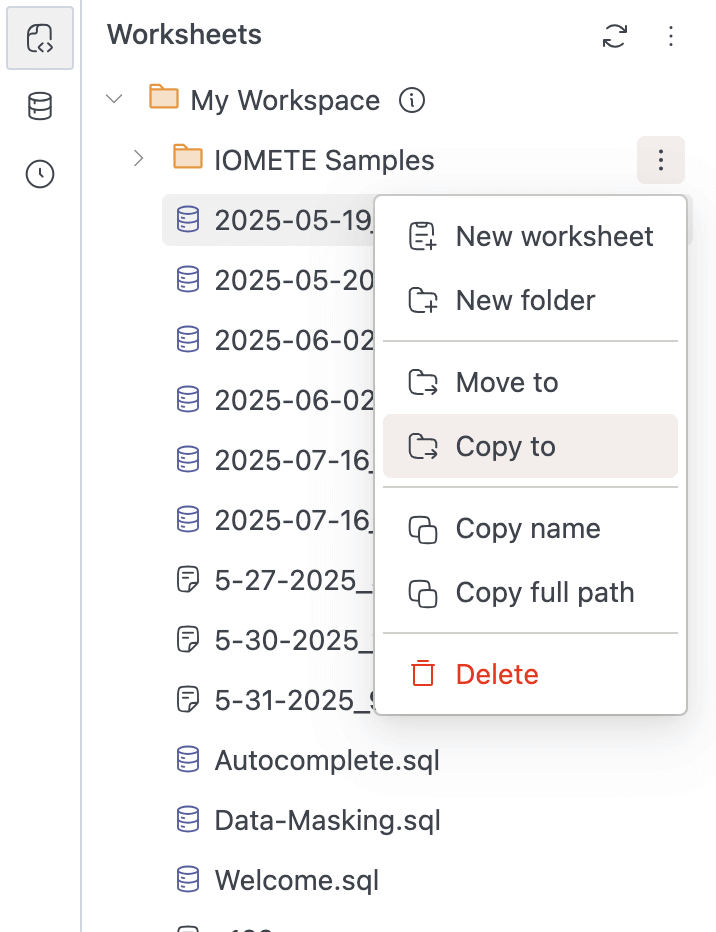
Task: Collapse the My Workspace folder
Action: (113, 100)
